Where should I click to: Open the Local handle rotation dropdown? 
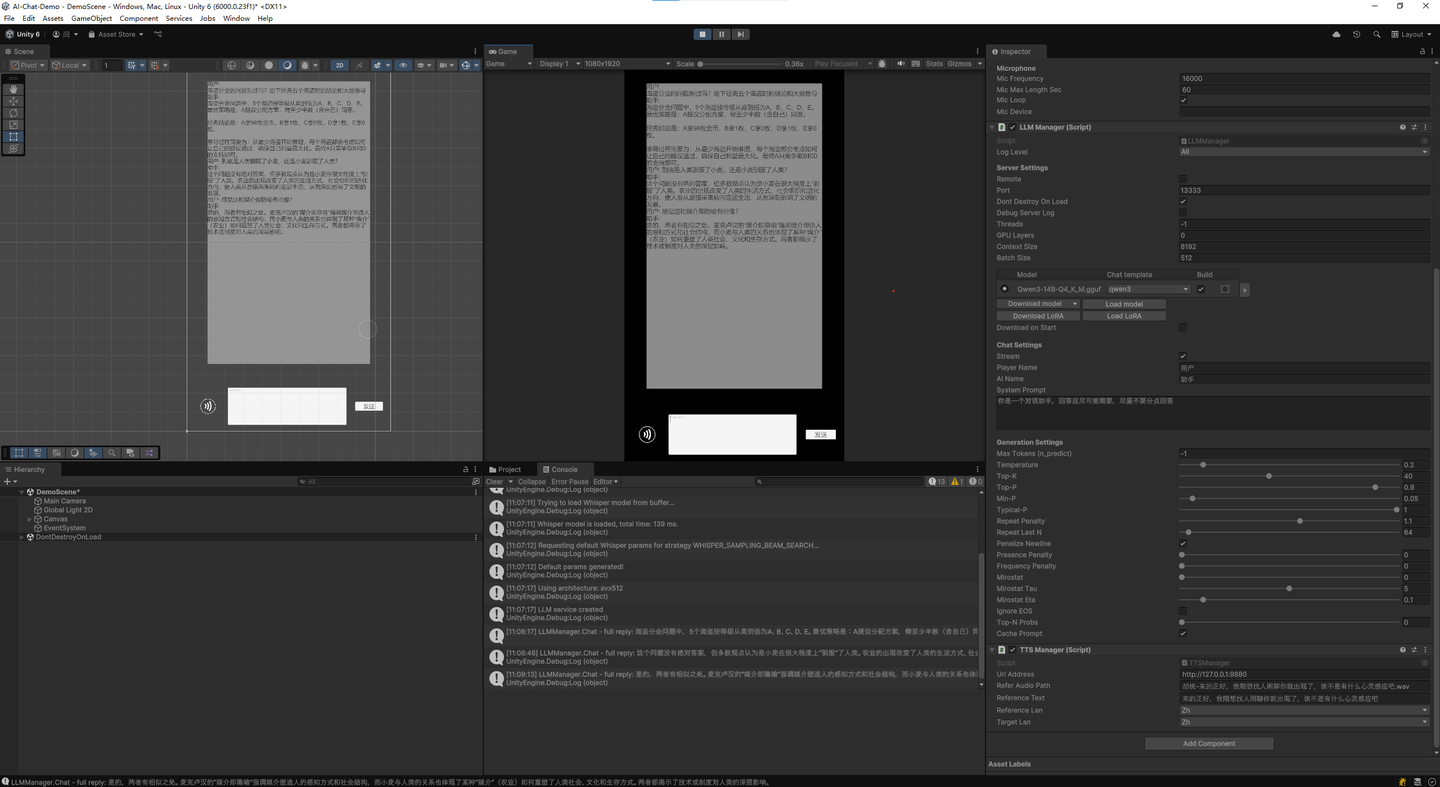pos(70,65)
